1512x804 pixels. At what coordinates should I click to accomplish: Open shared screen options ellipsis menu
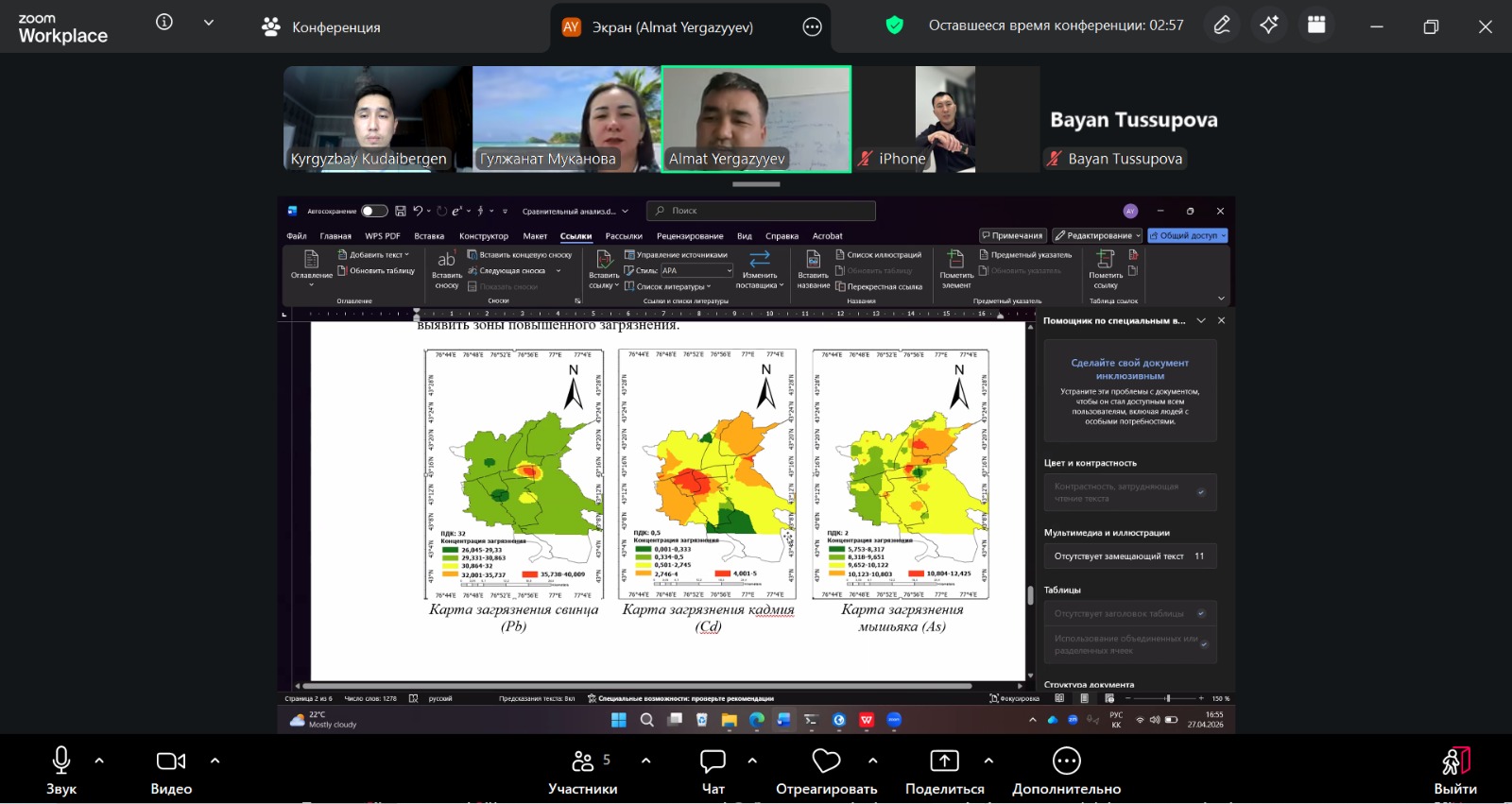pyautogui.click(x=812, y=27)
